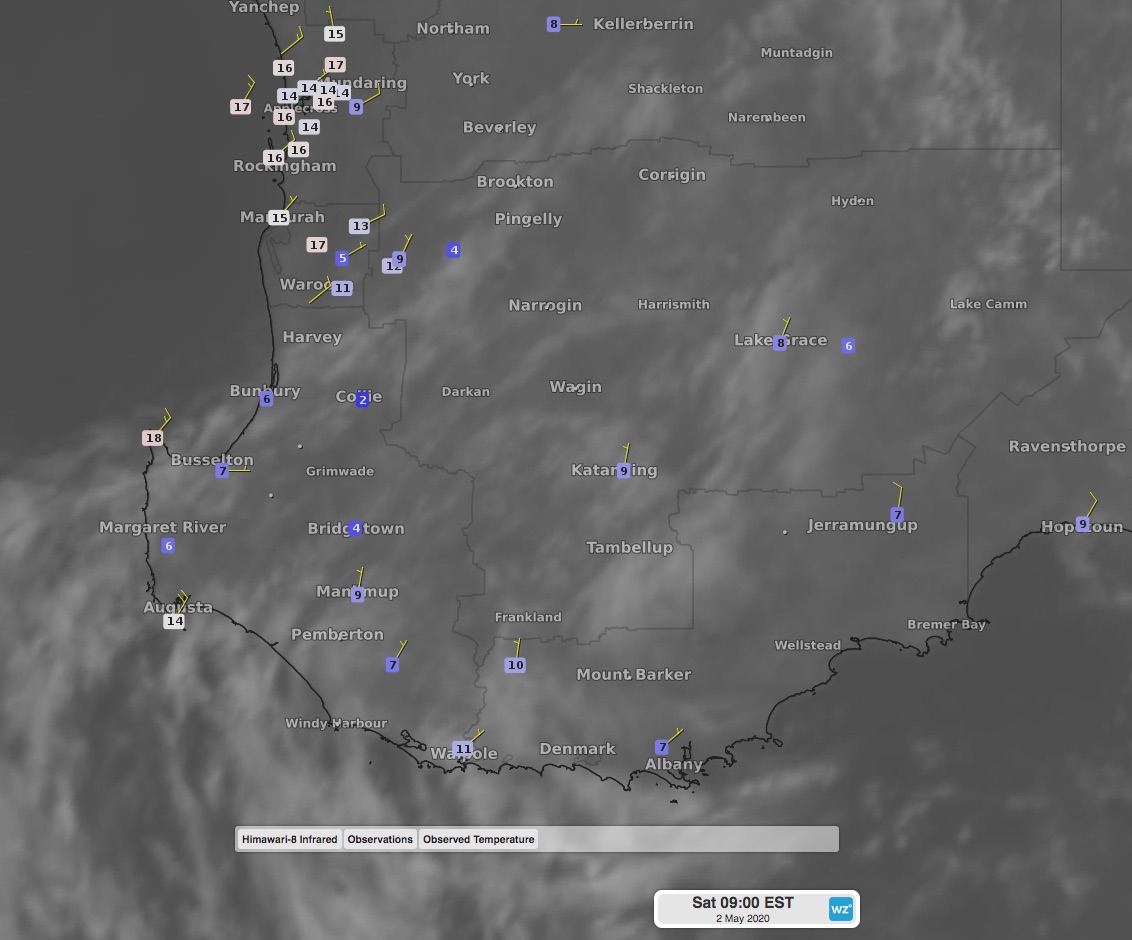Switch to the Observations tab
Viewport: 1132px width, 940px height.
381,839
